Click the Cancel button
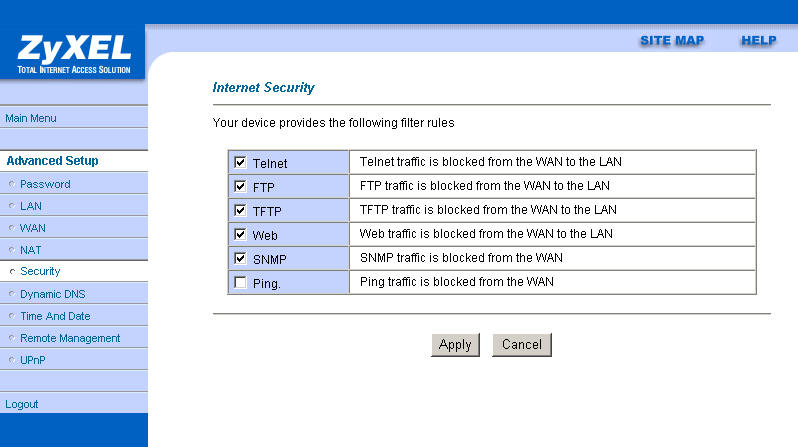 point(522,345)
